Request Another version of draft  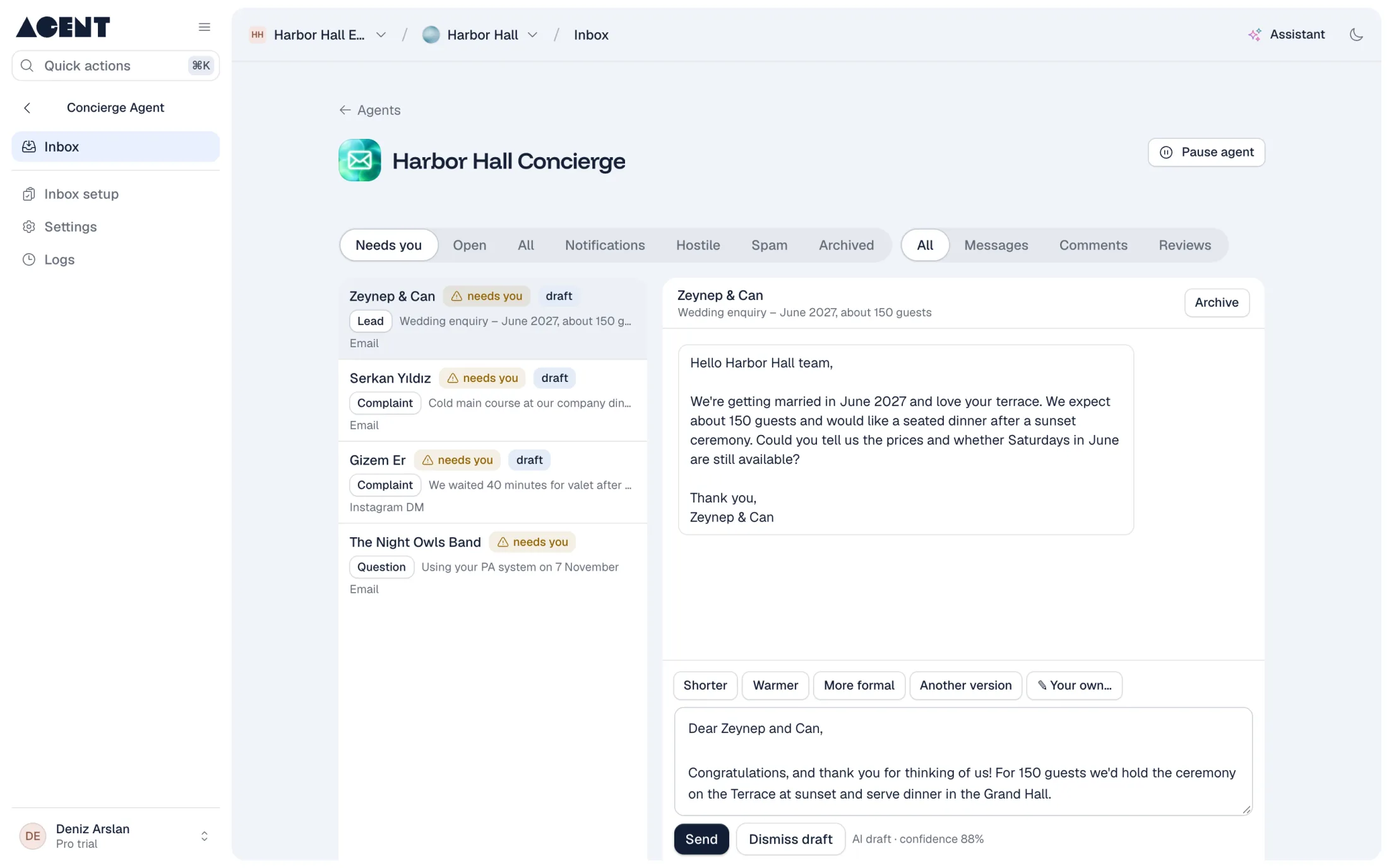click(965, 686)
